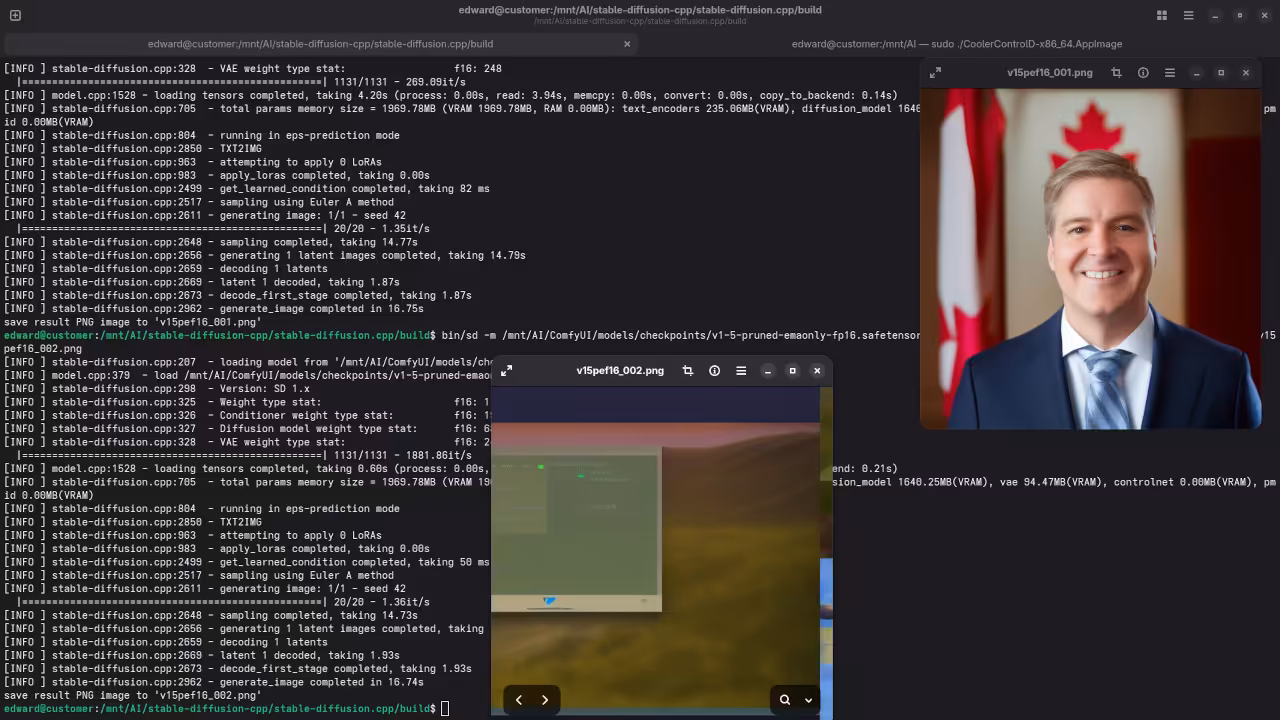1280x720 pixels.
Task: Select the stable-diffusion.cpp build terminal tab
Action: 320,43
